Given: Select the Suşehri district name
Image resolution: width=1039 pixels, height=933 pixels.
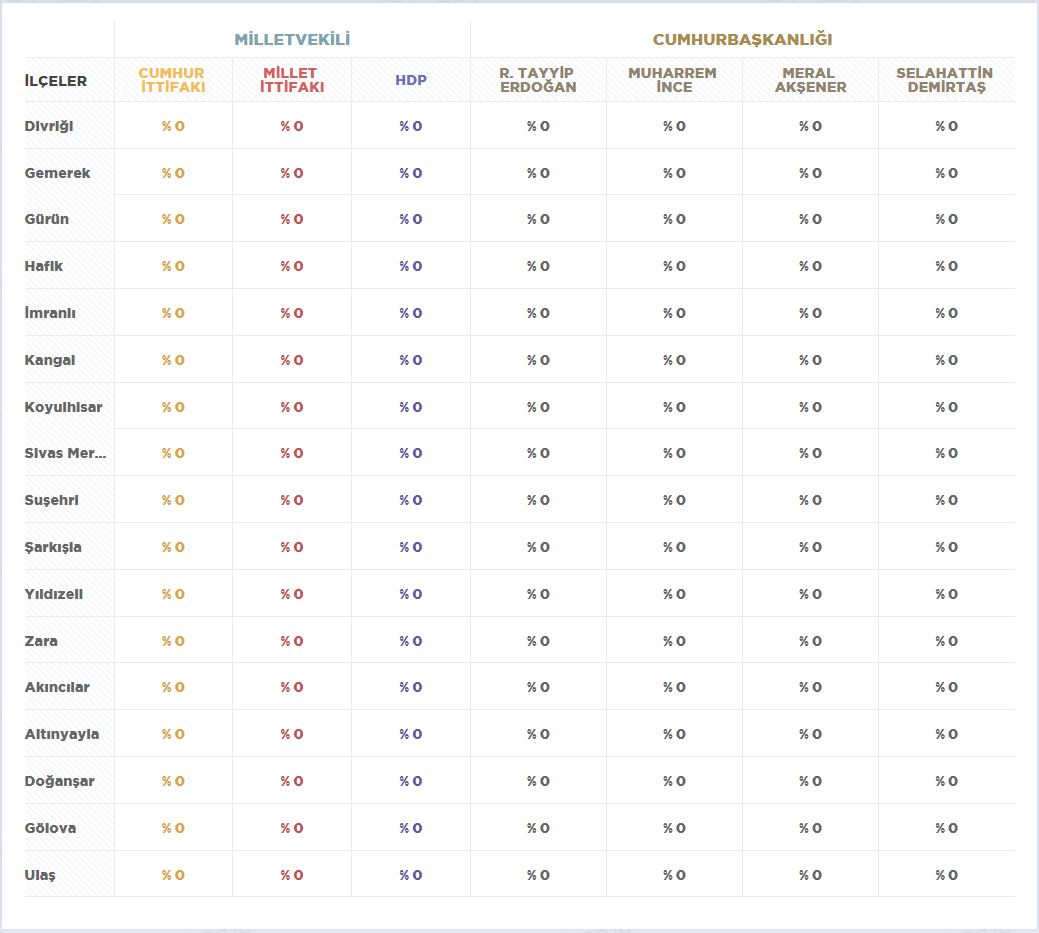Looking at the screenshot, I should (52, 500).
